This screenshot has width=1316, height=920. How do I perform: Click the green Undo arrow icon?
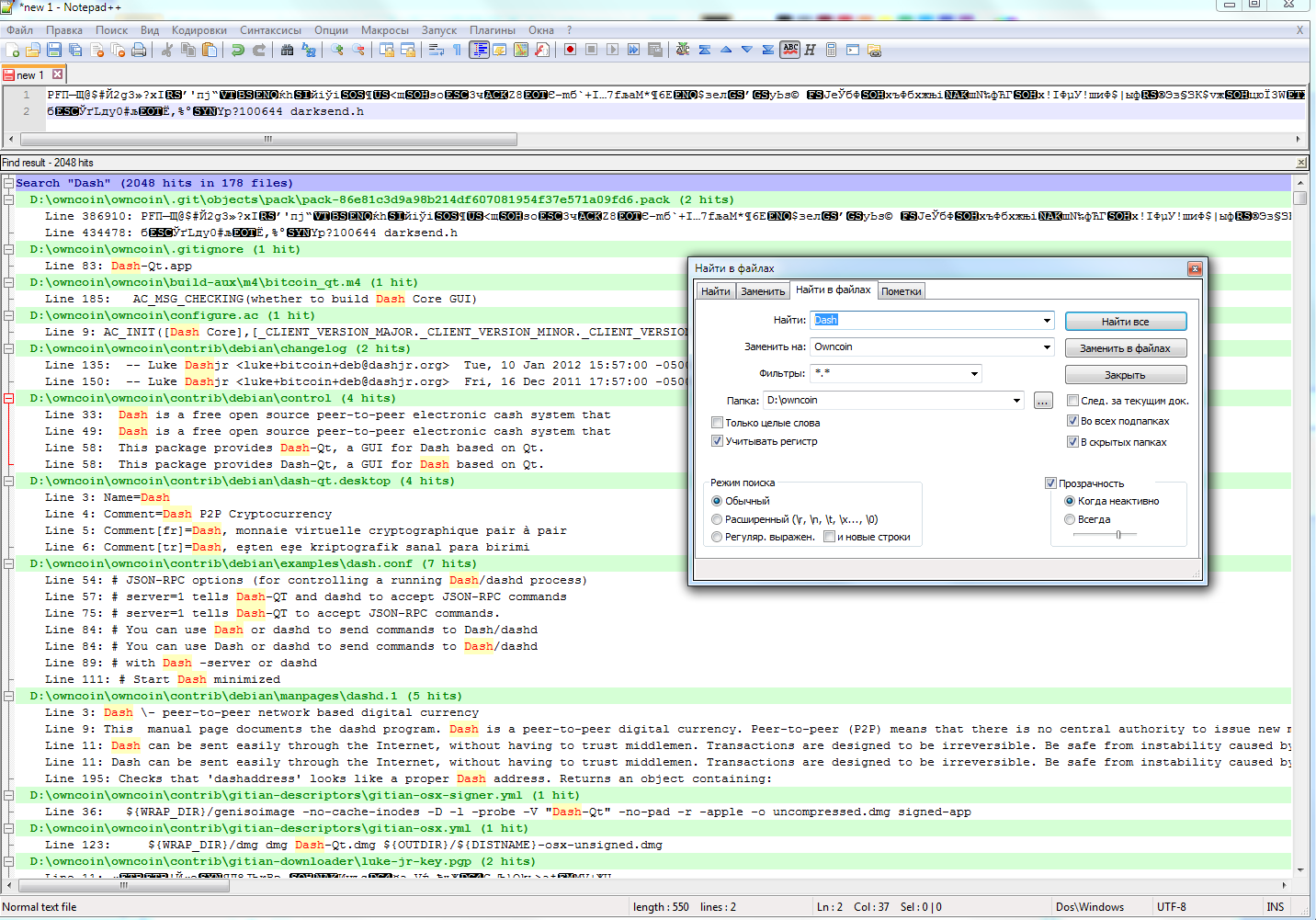[238, 50]
